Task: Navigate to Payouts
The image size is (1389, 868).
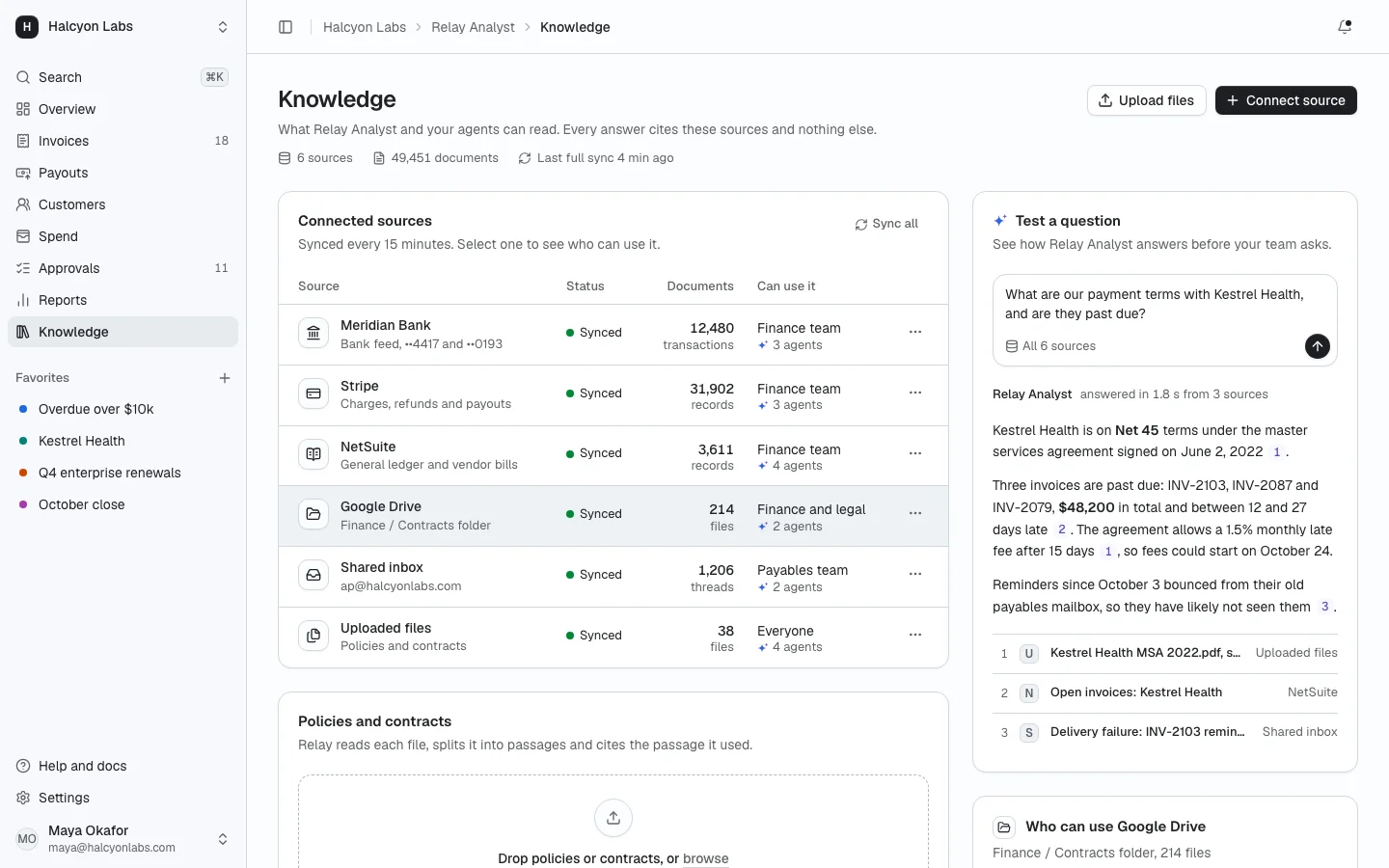Action: tap(123, 173)
